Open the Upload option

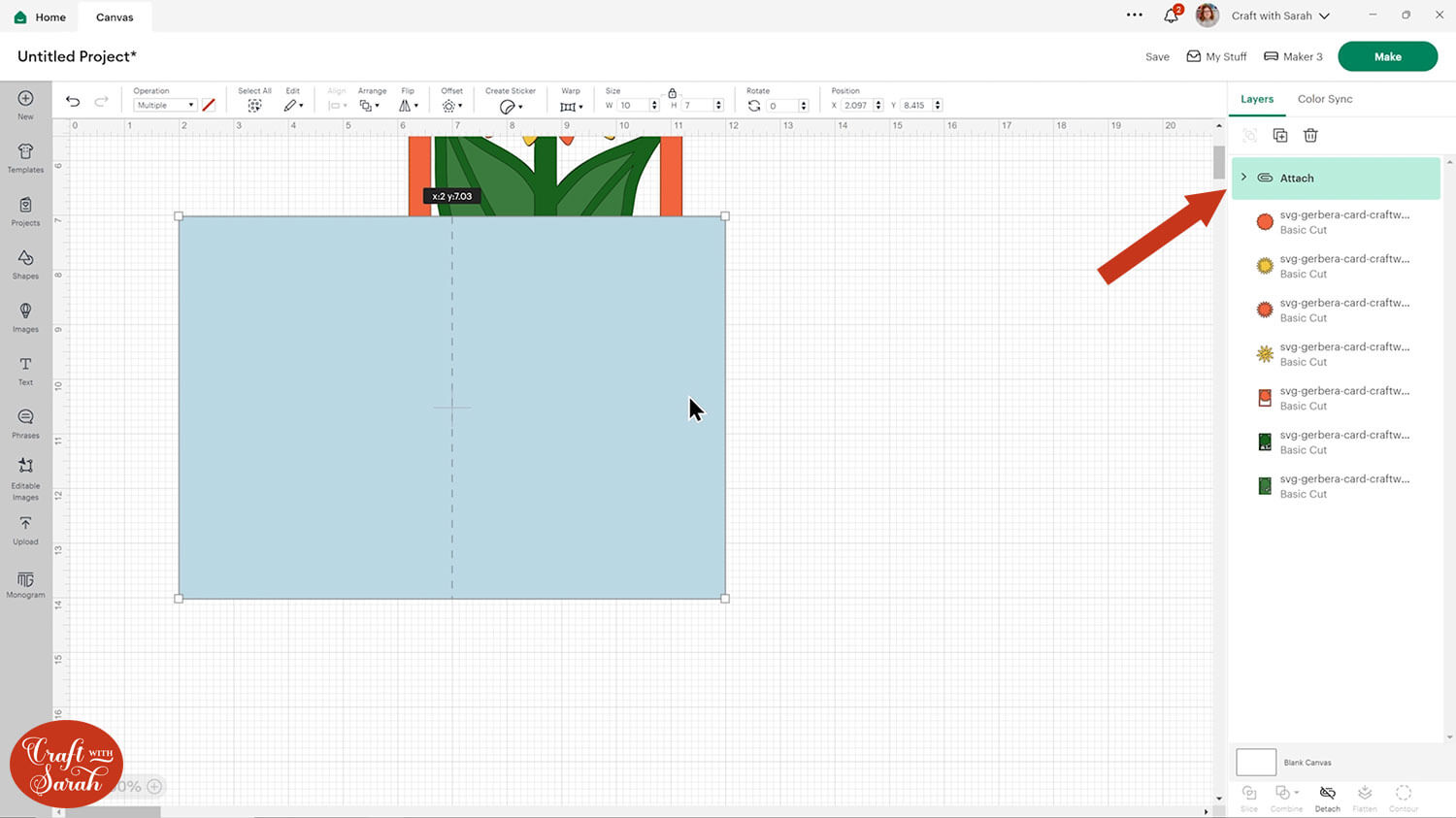[25, 529]
